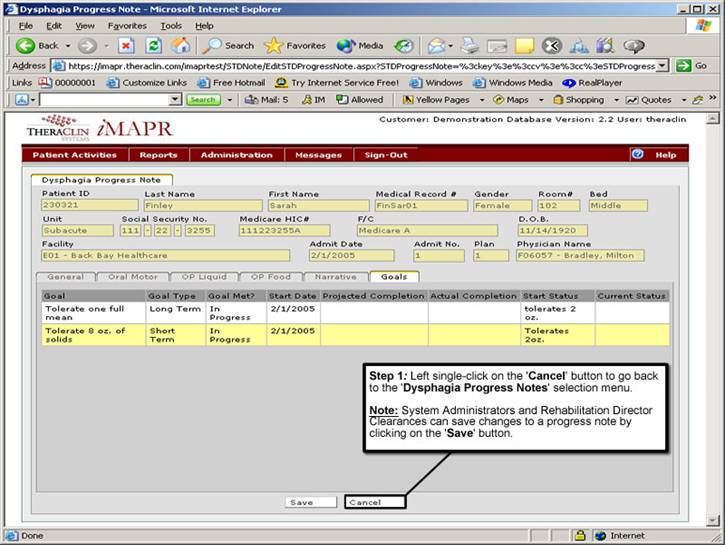Viewport: 725px width, 545px height.
Task: Click the Messenger speech bubble icon
Action: [633, 46]
